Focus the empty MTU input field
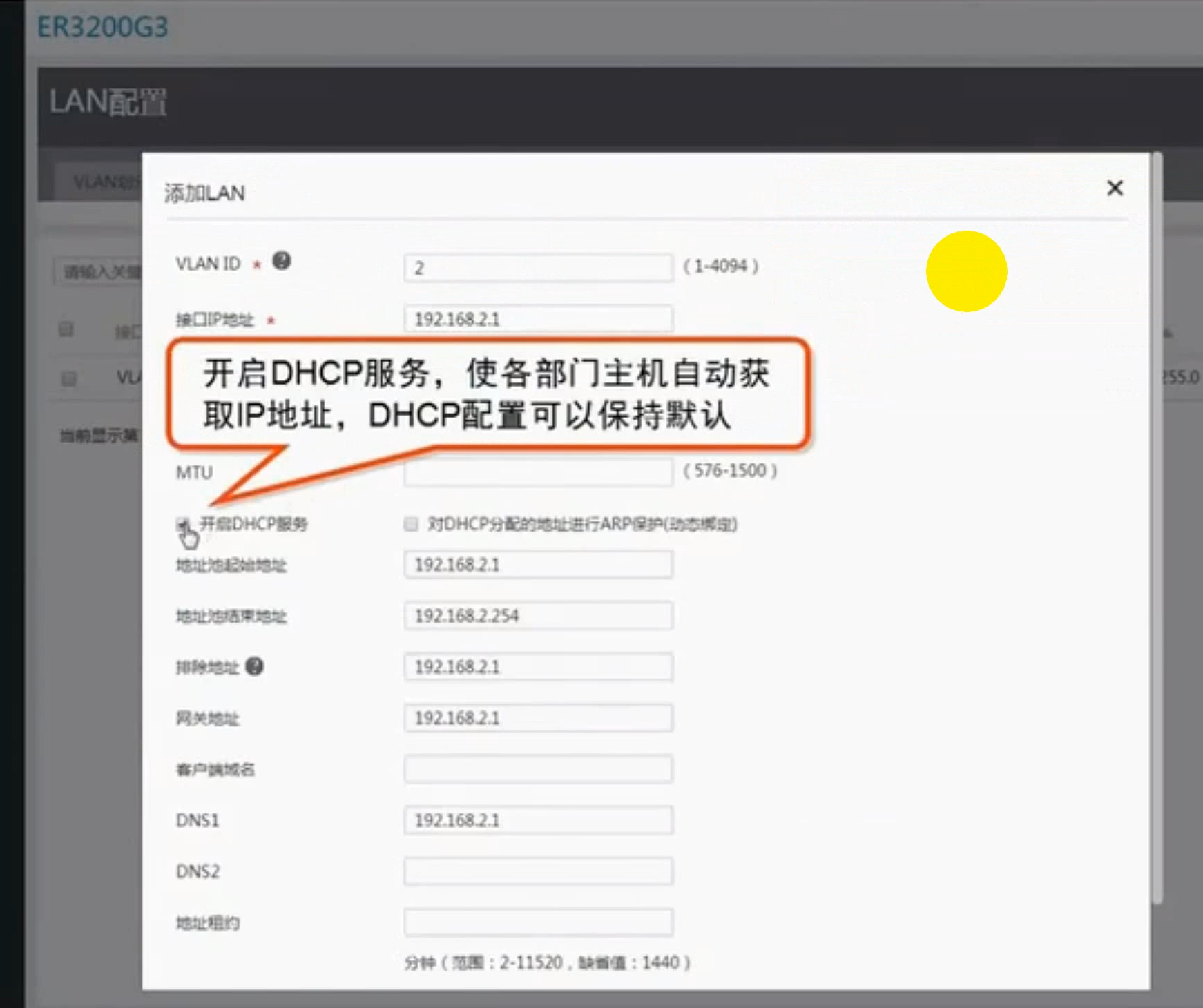 pyautogui.click(x=538, y=472)
